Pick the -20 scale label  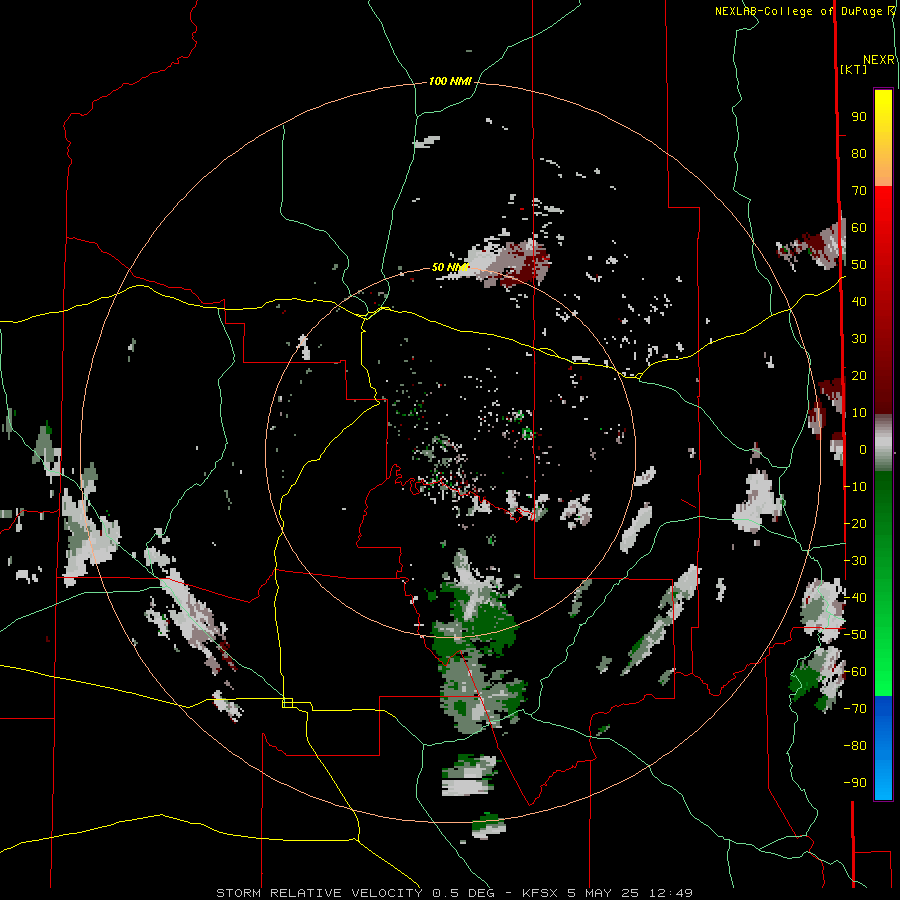pyautogui.click(x=856, y=523)
